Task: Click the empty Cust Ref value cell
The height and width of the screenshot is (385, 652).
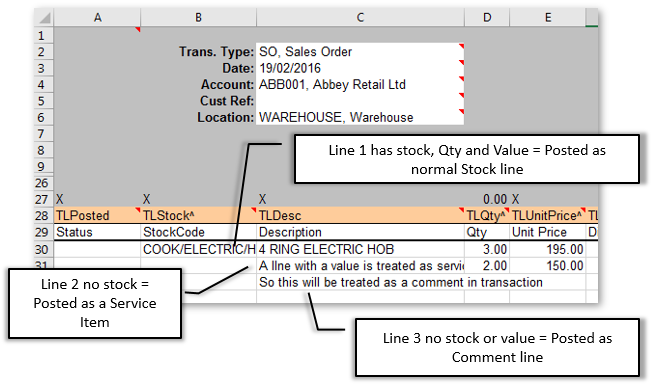Action: point(360,101)
